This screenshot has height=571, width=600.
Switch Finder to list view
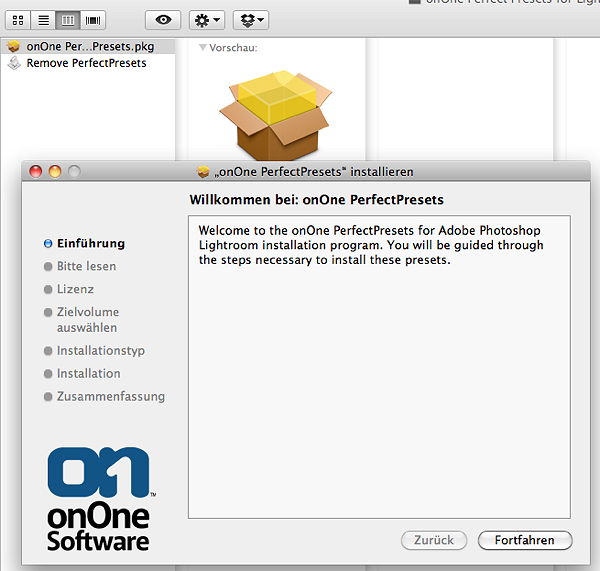(x=43, y=20)
